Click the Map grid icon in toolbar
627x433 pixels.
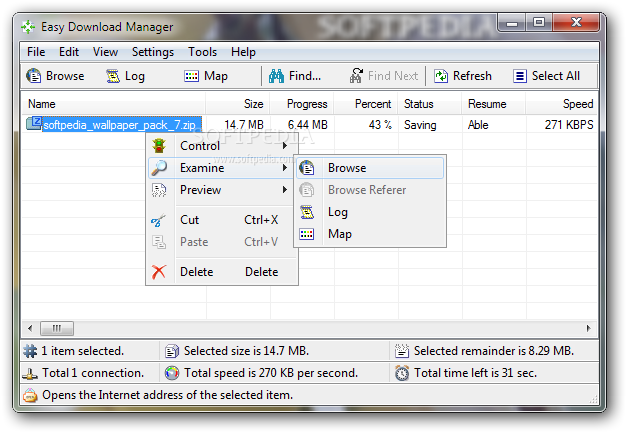191,76
